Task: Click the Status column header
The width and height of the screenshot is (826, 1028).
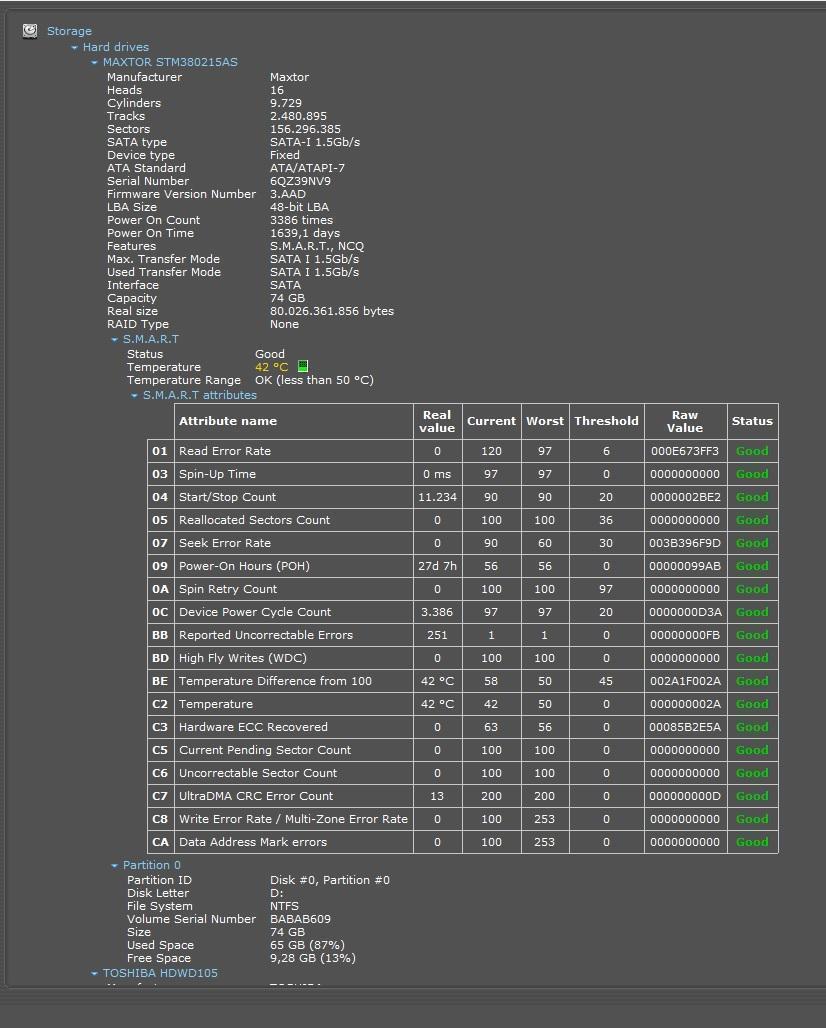Action: [x=752, y=422]
